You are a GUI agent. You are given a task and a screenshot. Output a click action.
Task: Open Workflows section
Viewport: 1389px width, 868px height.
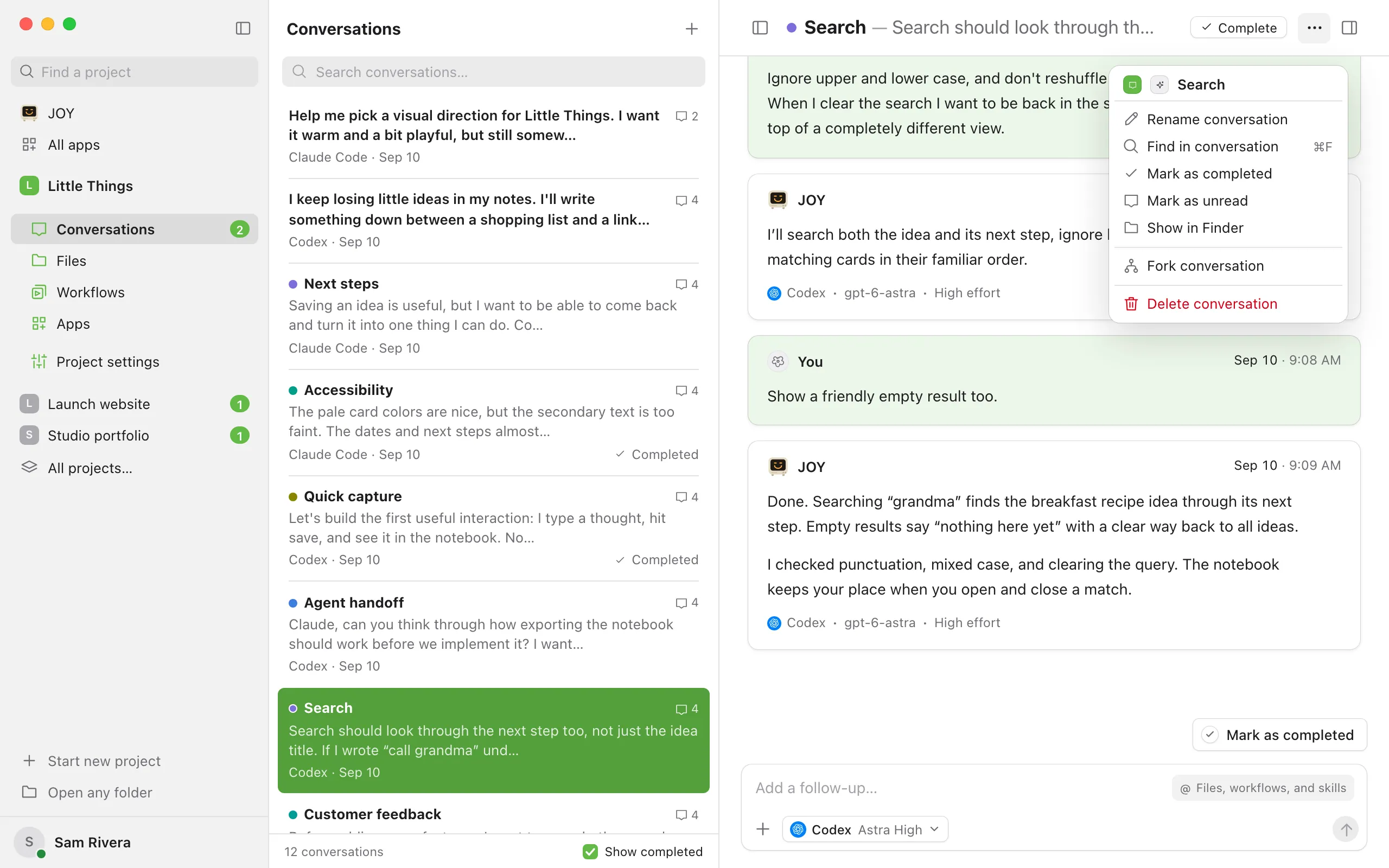(135, 292)
